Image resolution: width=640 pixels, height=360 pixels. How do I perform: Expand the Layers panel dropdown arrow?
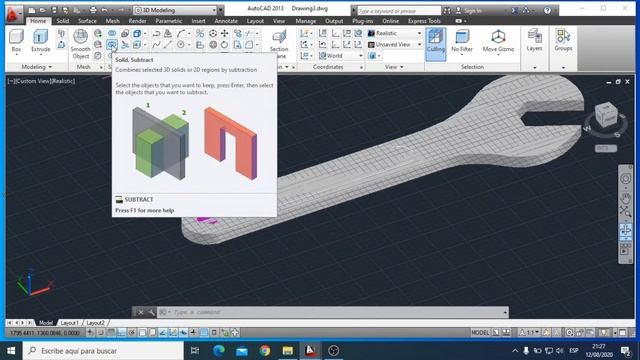pos(535,67)
